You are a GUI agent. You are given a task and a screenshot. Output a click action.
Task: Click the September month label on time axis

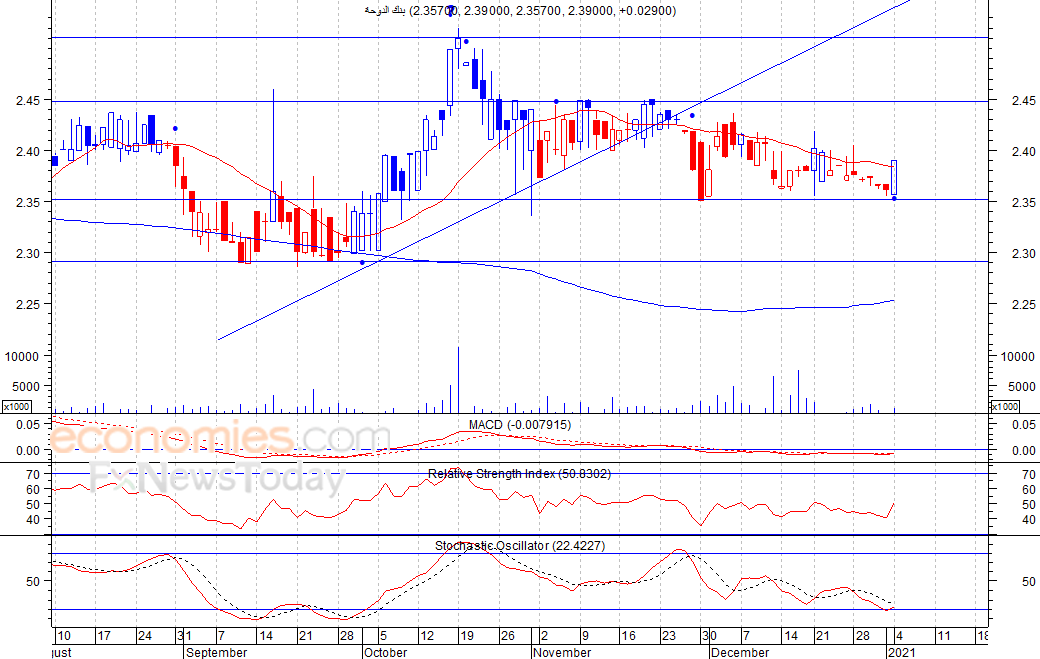tap(217, 652)
